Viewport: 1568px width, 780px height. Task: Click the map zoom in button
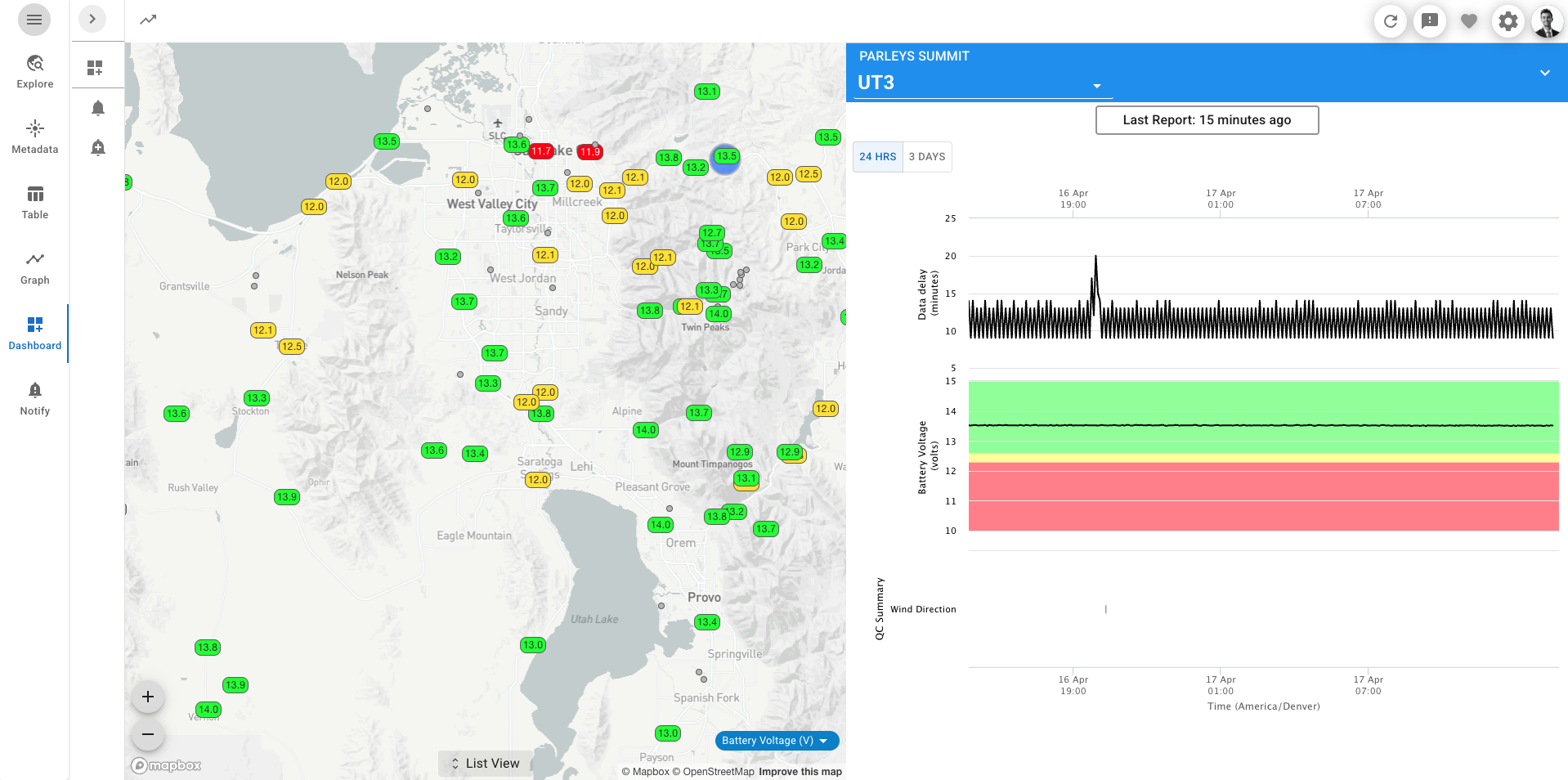(x=148, y=697)
